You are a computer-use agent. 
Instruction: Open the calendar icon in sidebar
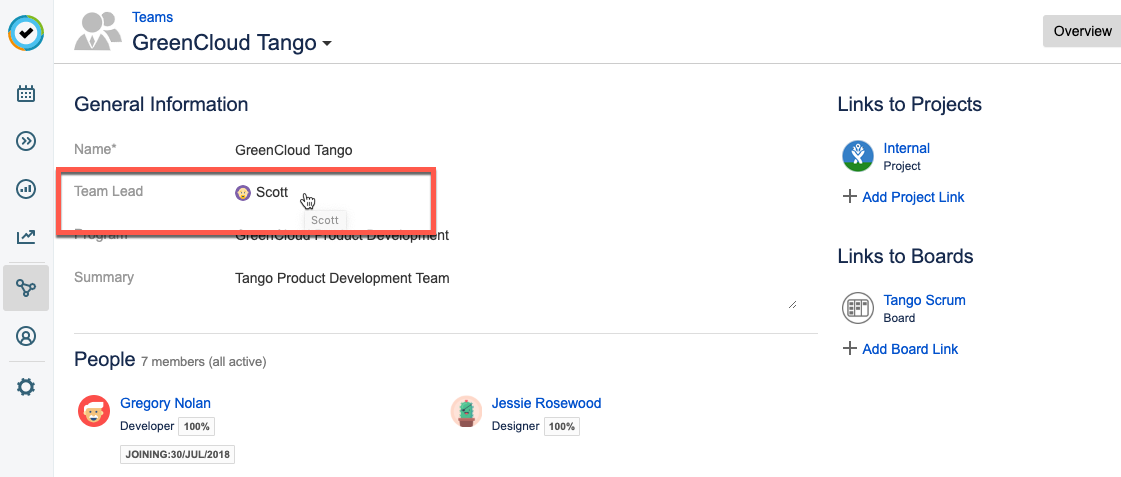click(x=26, y=94)
